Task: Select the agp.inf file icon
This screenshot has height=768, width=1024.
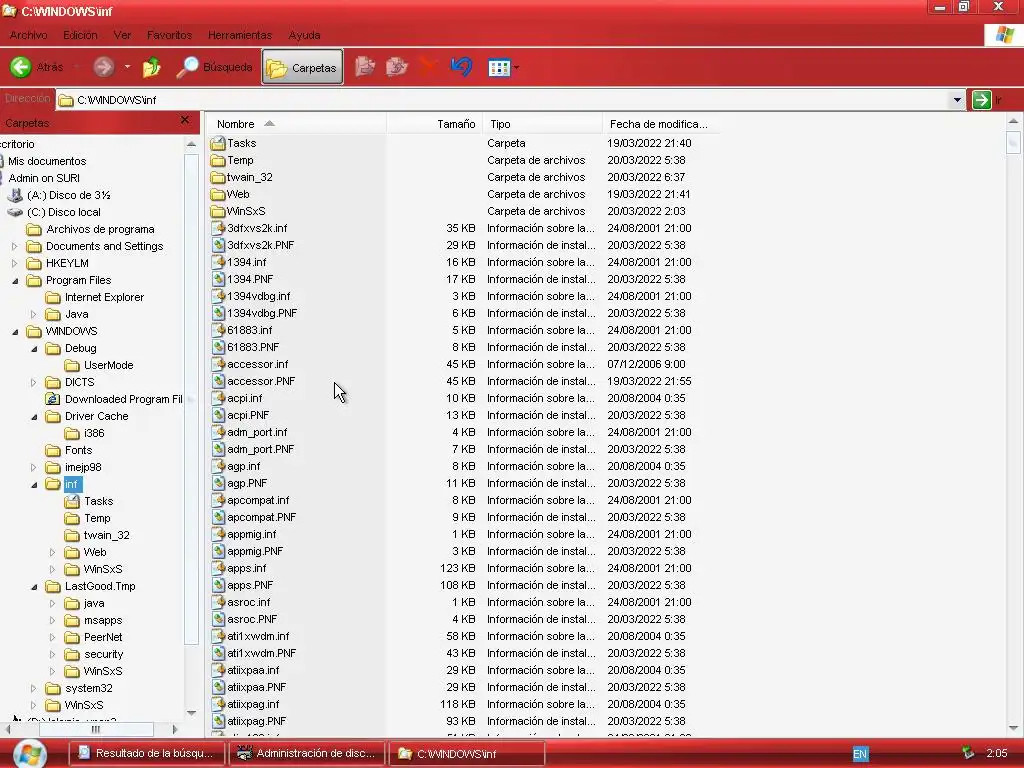Action: click(218, 466)
